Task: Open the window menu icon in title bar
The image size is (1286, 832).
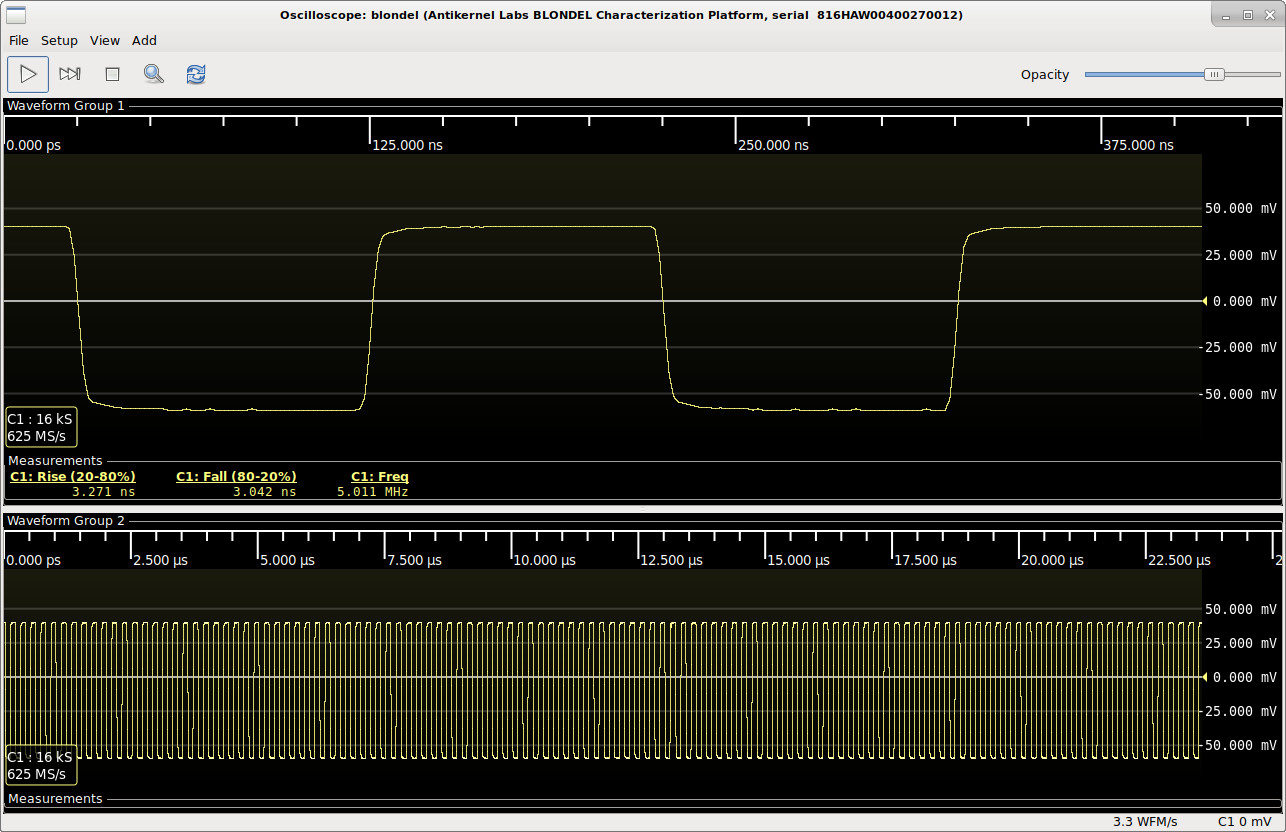Action: pos(16,14)
